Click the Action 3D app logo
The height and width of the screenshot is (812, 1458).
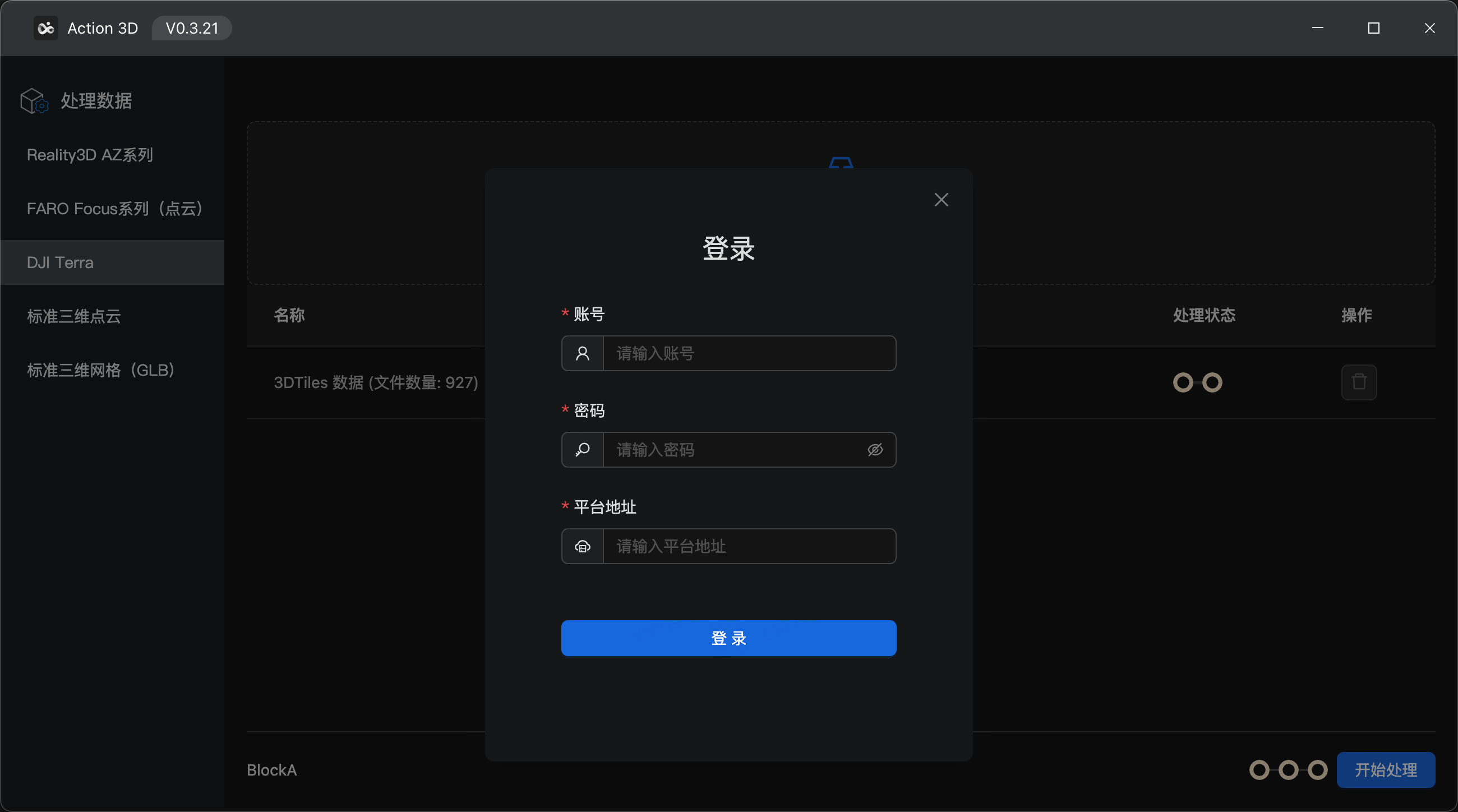click(x=46, y=27)
